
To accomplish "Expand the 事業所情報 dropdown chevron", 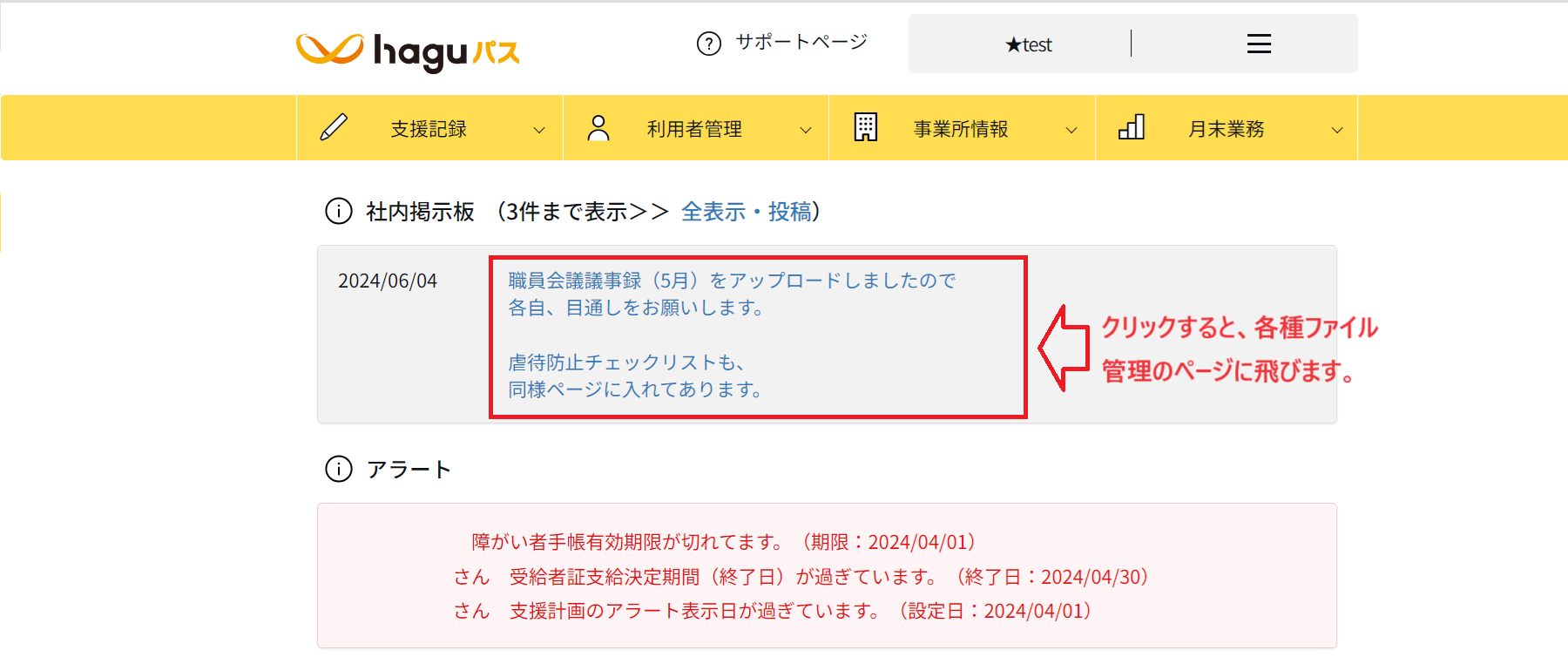I will tap(1071, 130).
